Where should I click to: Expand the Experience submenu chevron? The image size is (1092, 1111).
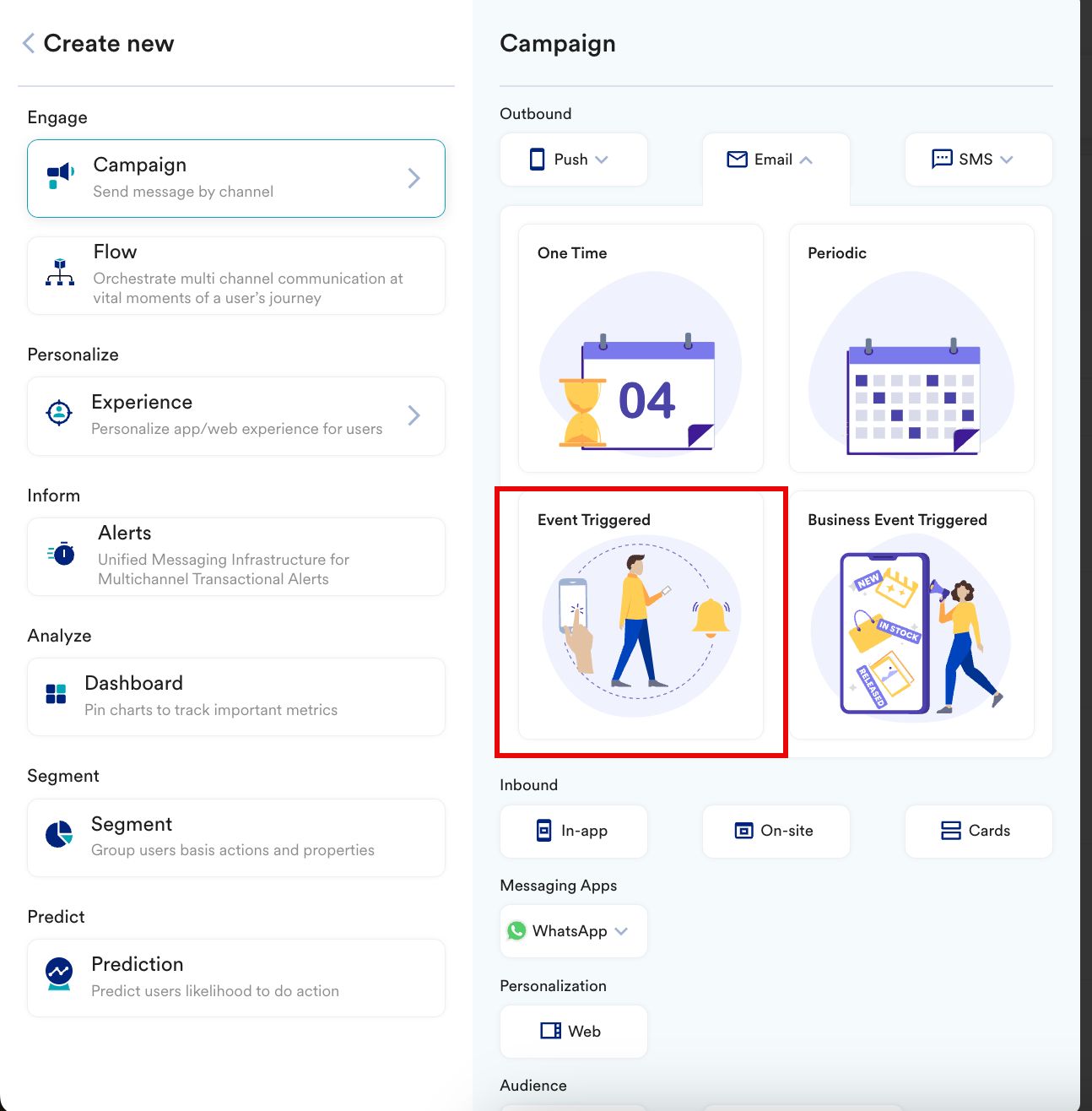pos(414,415)
